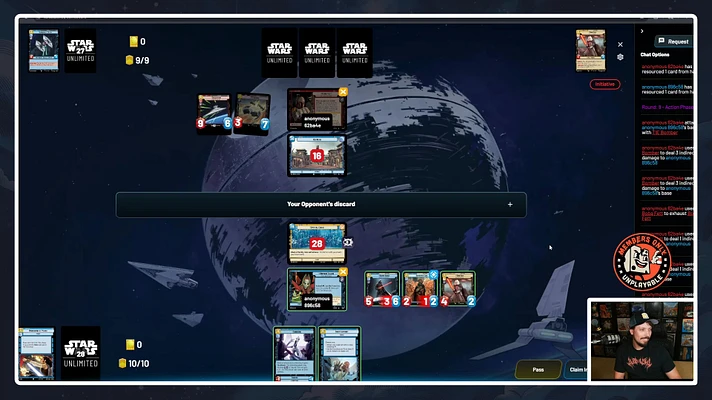Screen dimensions: 712x400
Task: Play the left card in your hand
Action: point(294,354)
